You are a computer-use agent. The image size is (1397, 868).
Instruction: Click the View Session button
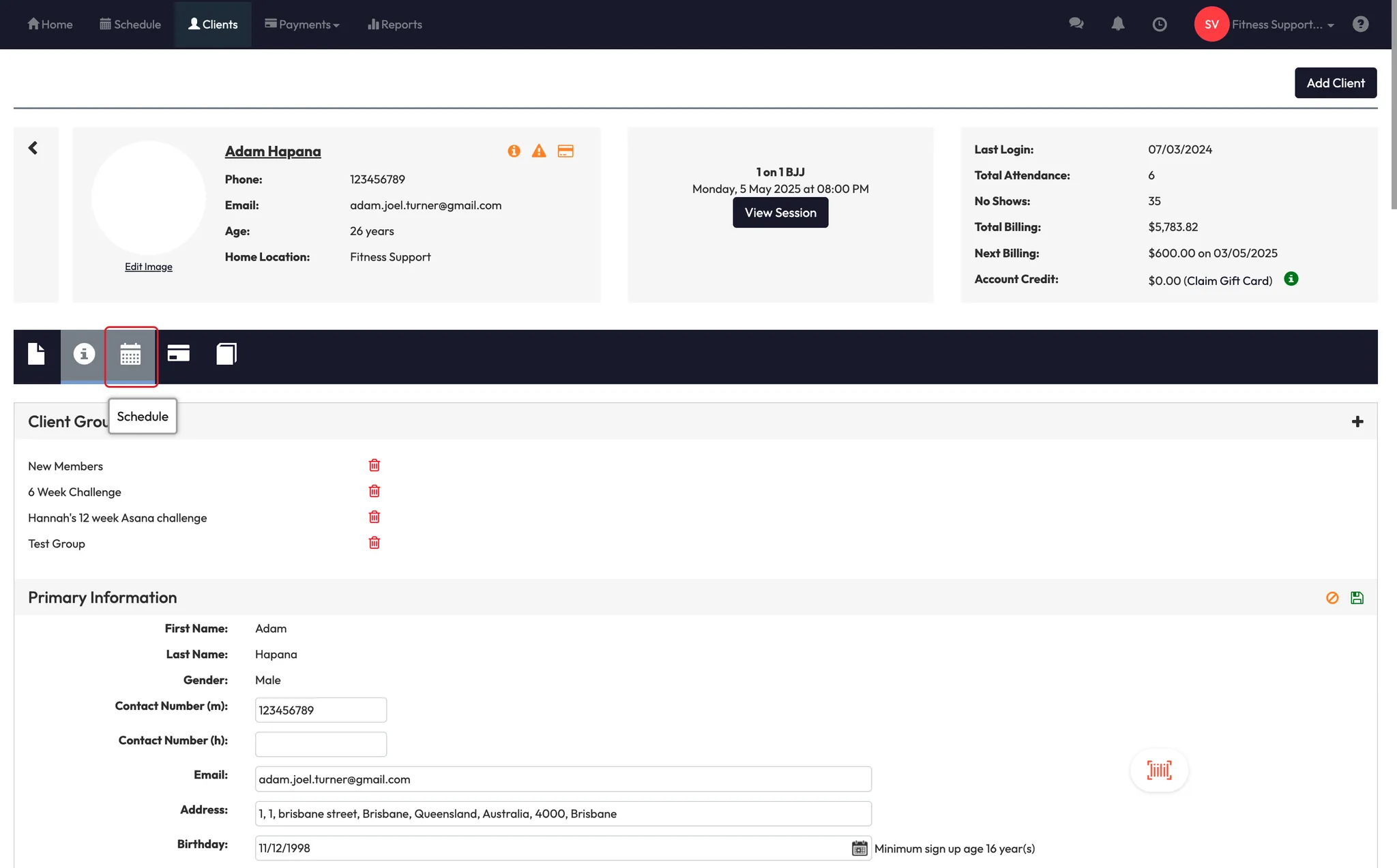point(780,213)
